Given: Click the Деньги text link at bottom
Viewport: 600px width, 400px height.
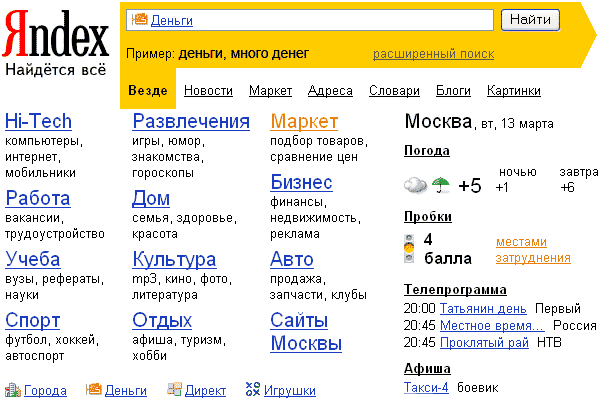Looking at the screenshot, I should (x=126, y=391).
